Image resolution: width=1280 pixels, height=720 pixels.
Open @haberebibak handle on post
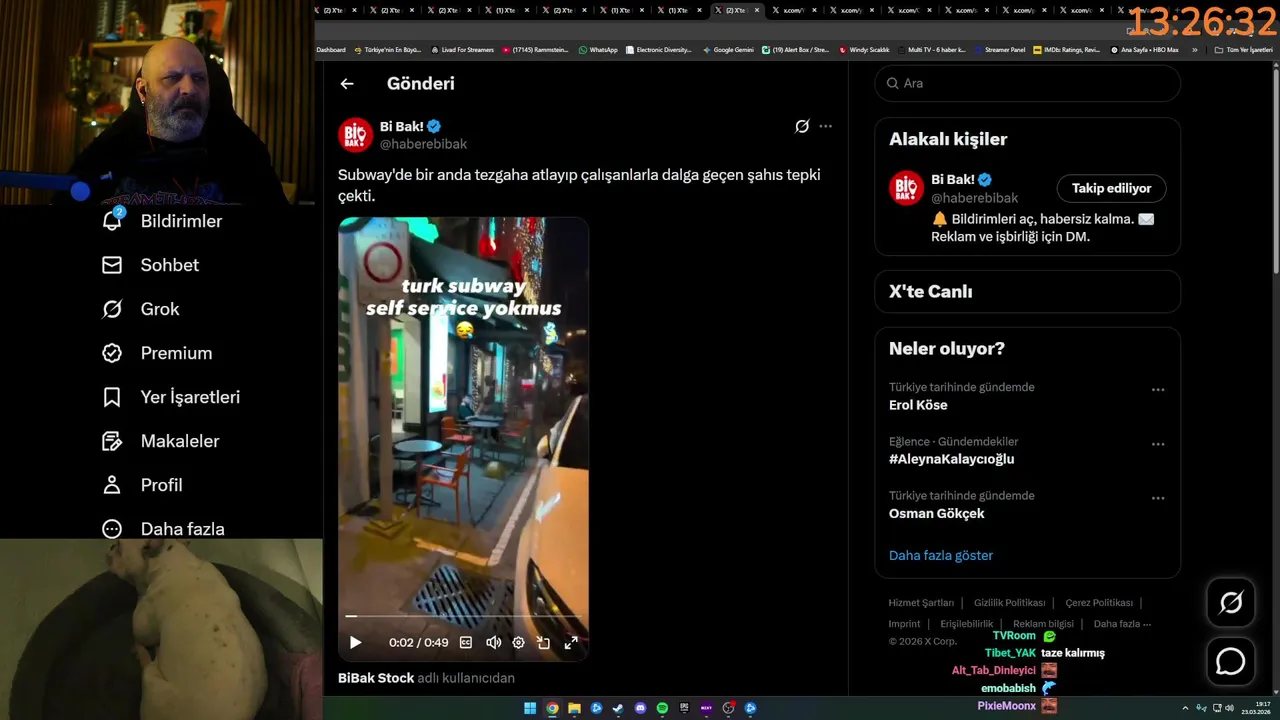pyautogui.click(x=423, y=144)
